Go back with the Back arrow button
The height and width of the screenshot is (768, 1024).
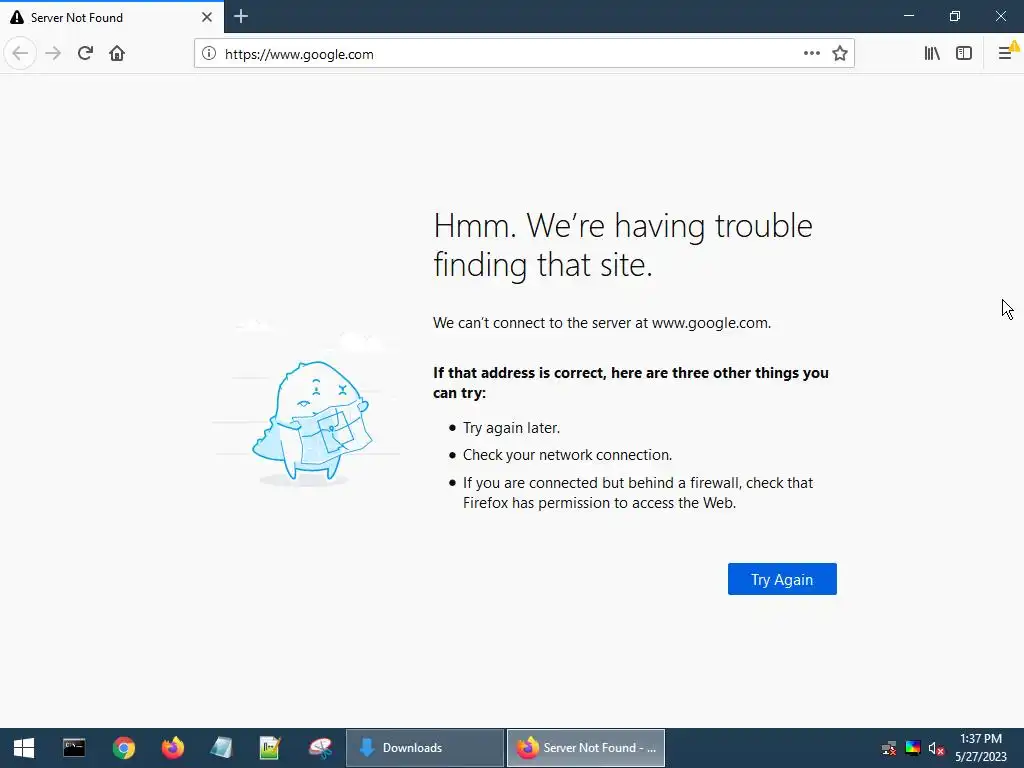[20, 54]
